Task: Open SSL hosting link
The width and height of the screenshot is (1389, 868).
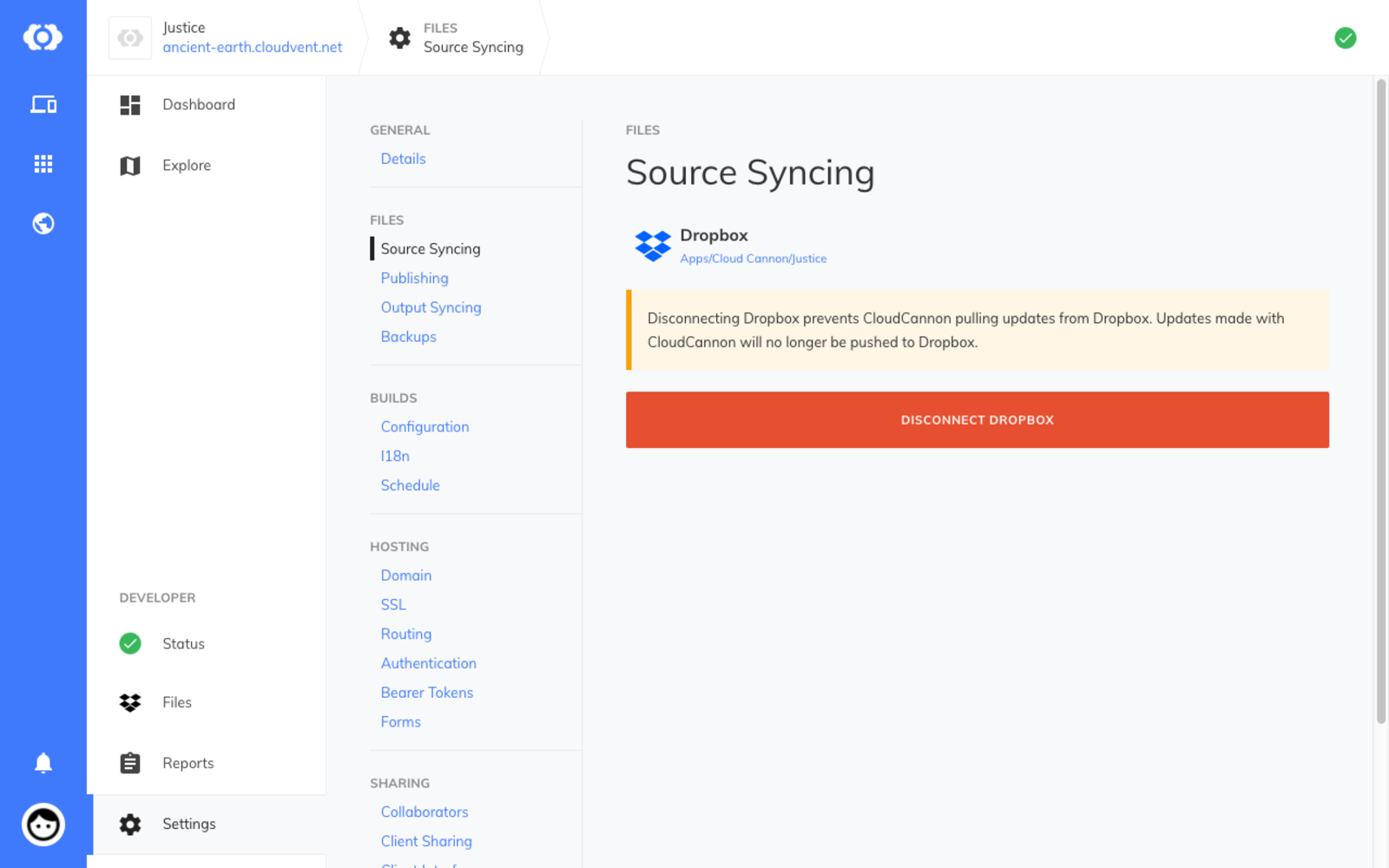Action: click(393, 605)
